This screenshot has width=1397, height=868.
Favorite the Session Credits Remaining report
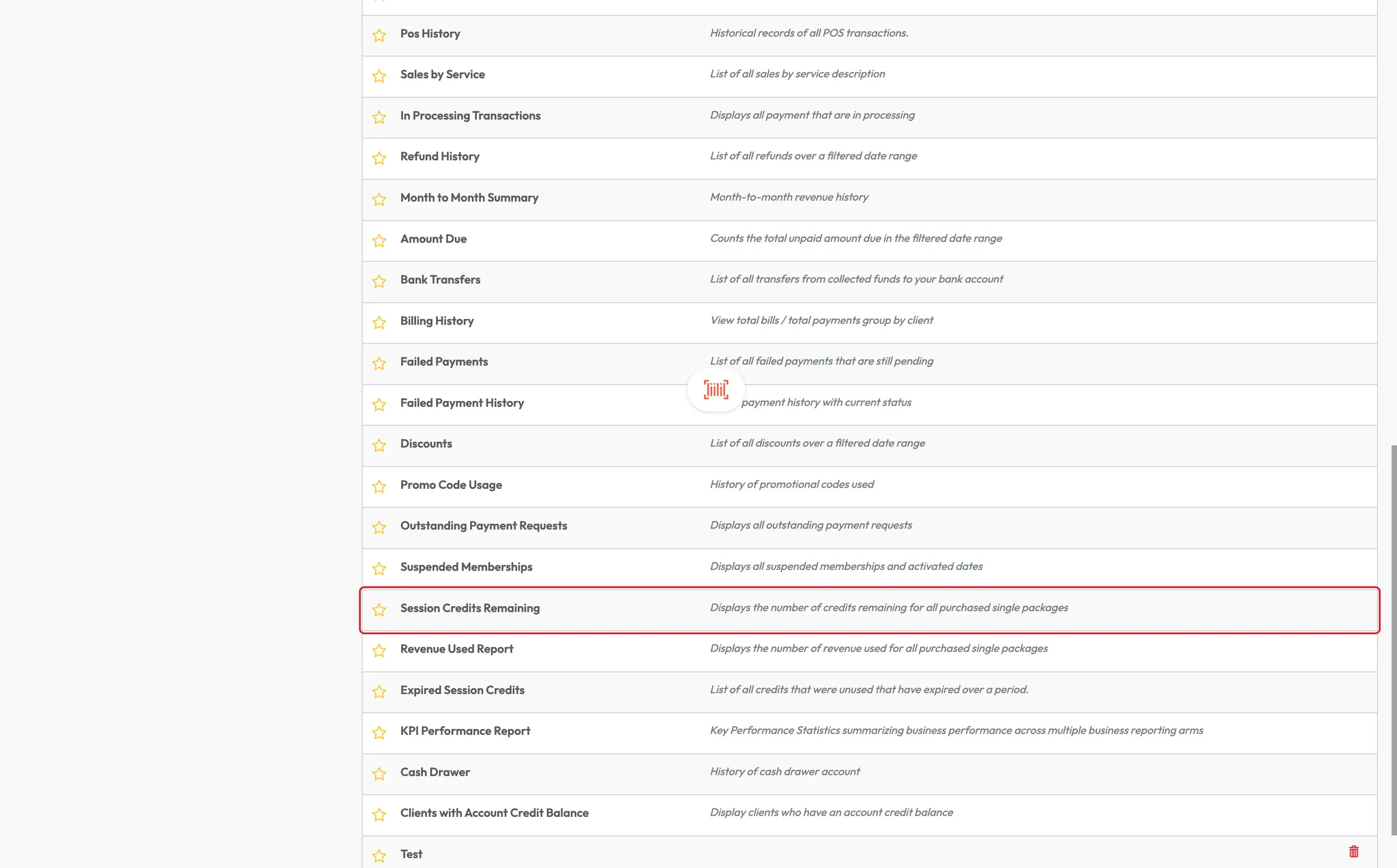[379, 609]
